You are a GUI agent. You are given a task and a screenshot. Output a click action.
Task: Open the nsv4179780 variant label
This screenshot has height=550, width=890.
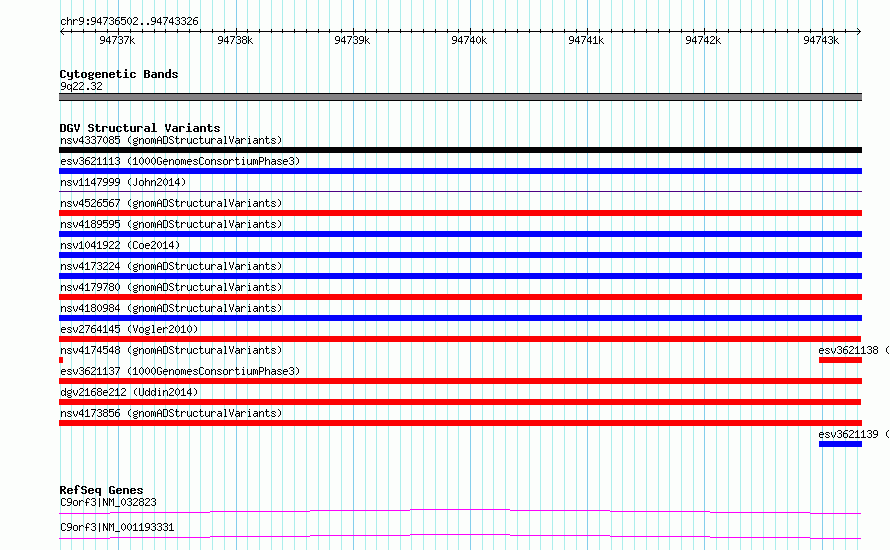pyautogui.click(x=171, y=287)
